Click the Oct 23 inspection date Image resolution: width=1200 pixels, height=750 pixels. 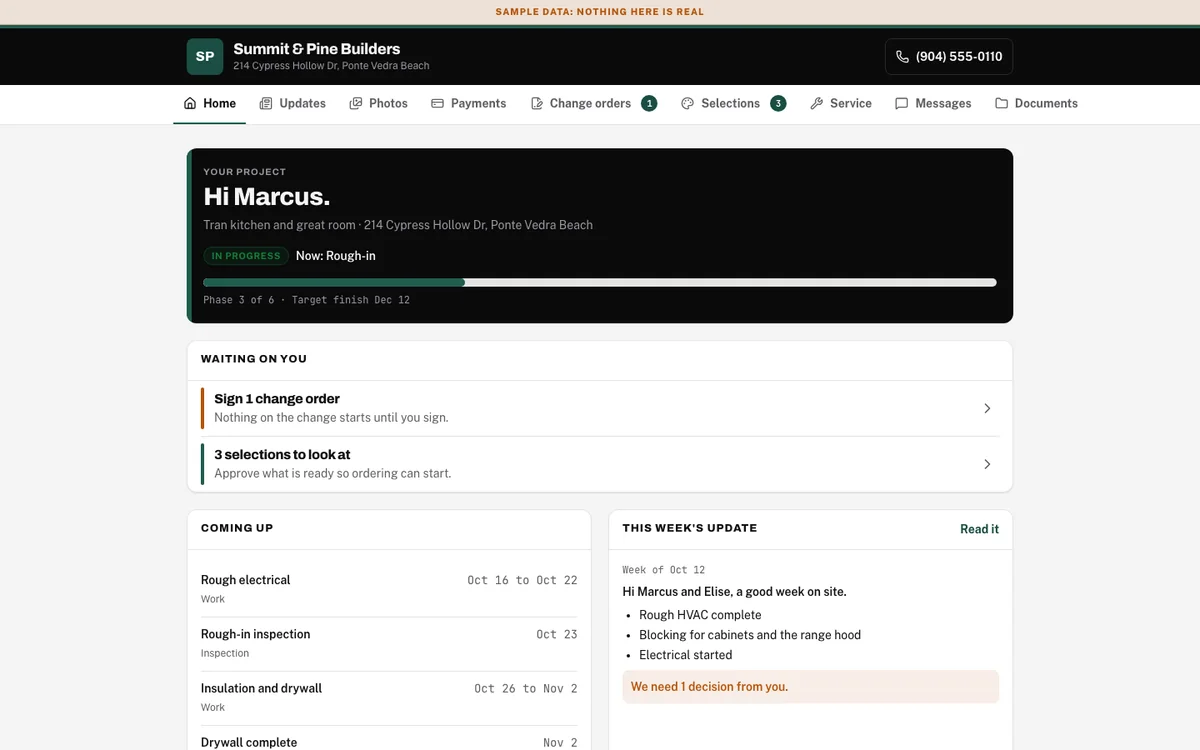(557, 634)
